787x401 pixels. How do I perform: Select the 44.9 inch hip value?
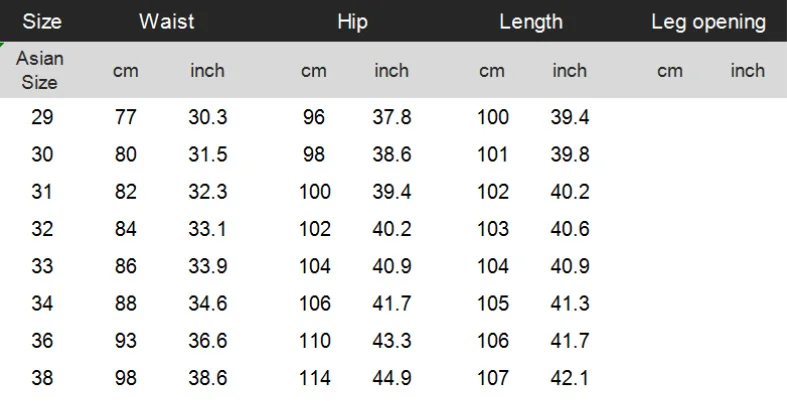pyautogui.click(x=392, y=380)
